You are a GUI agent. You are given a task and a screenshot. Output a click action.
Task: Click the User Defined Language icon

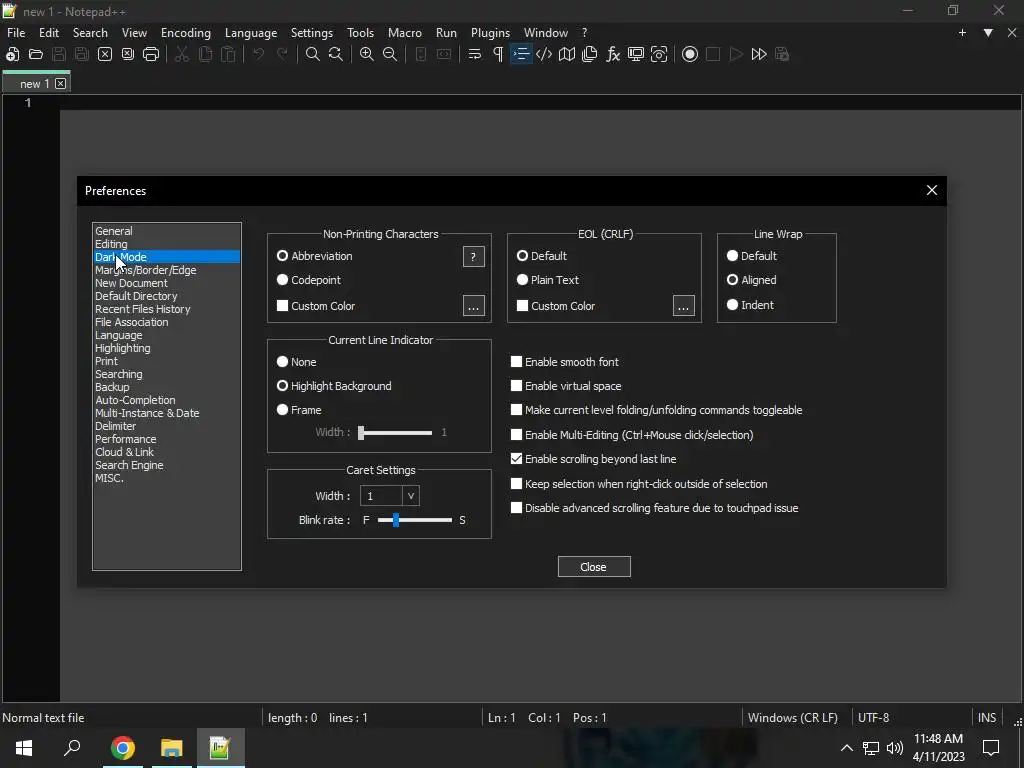[x=544, y=54]
